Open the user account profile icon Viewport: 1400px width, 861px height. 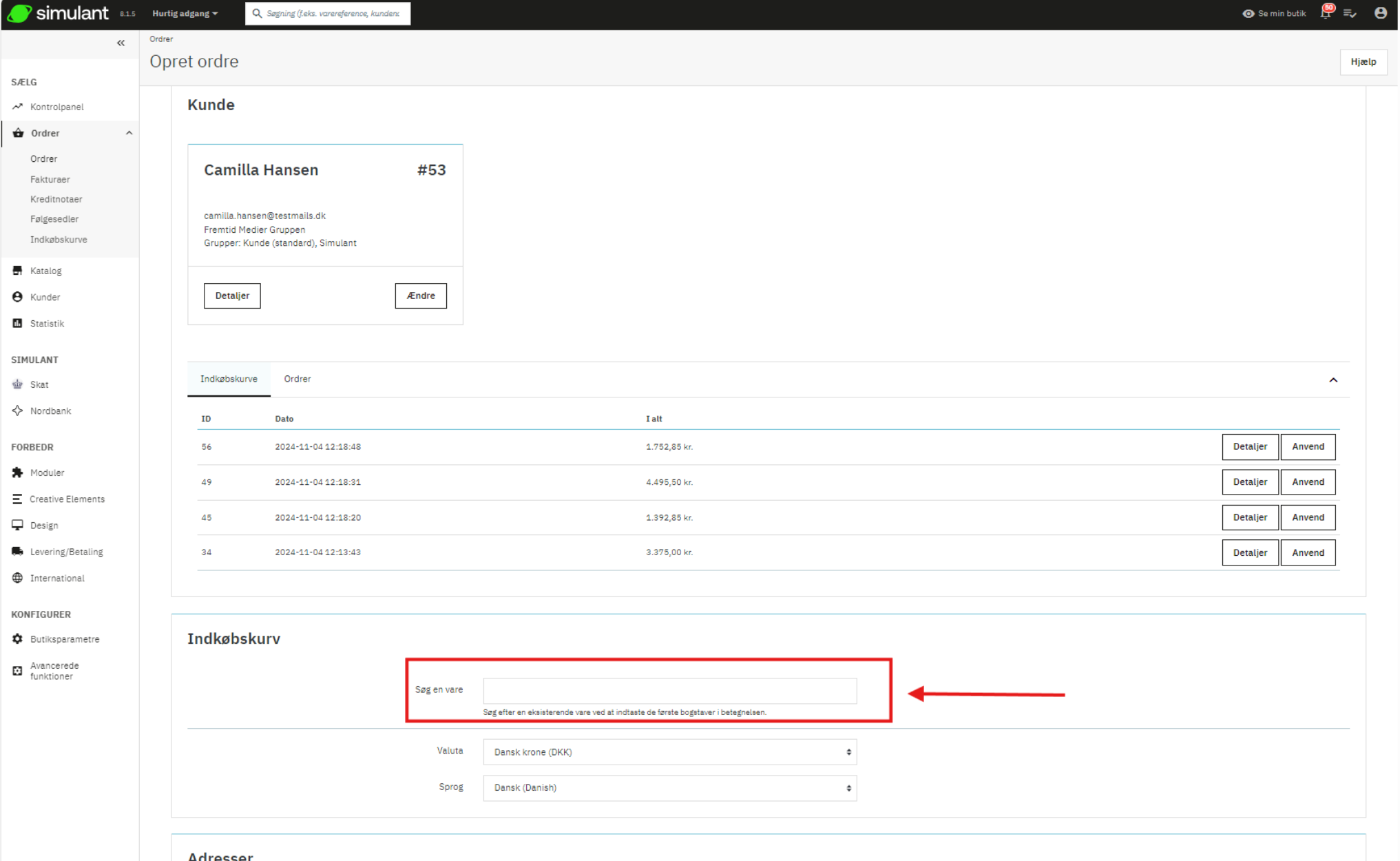(1380, 13)
